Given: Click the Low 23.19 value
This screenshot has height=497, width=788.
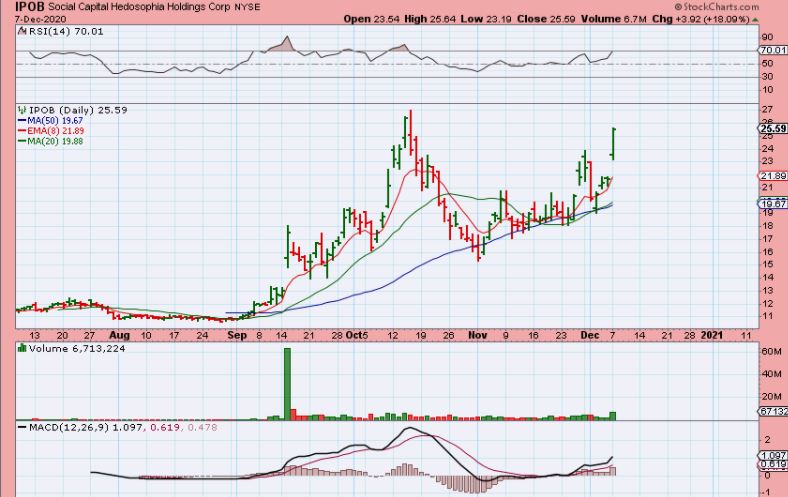Looking at the screenshot, I should [x=486, y=19].
